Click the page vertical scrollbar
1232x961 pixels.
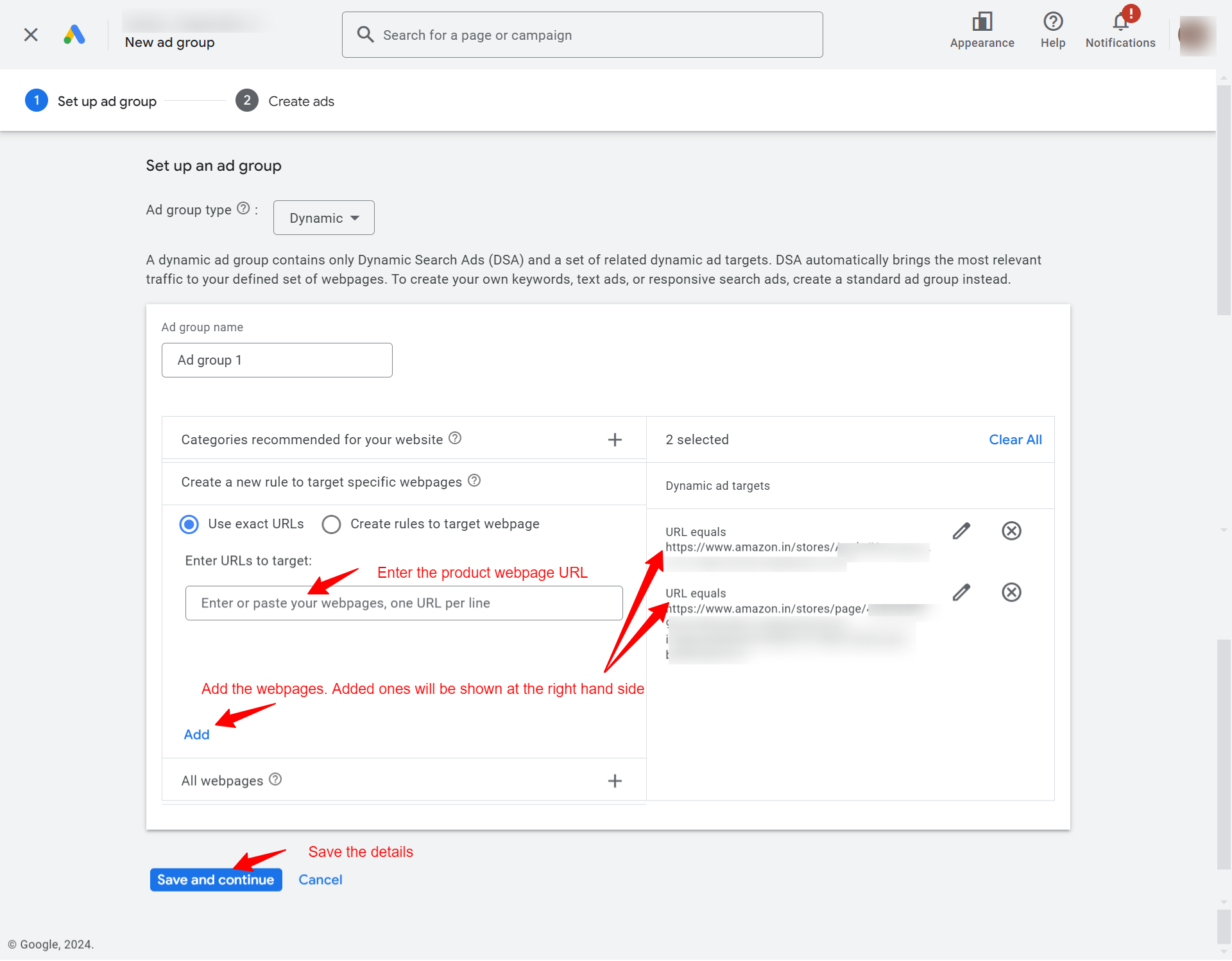[x=1224, y=514]
